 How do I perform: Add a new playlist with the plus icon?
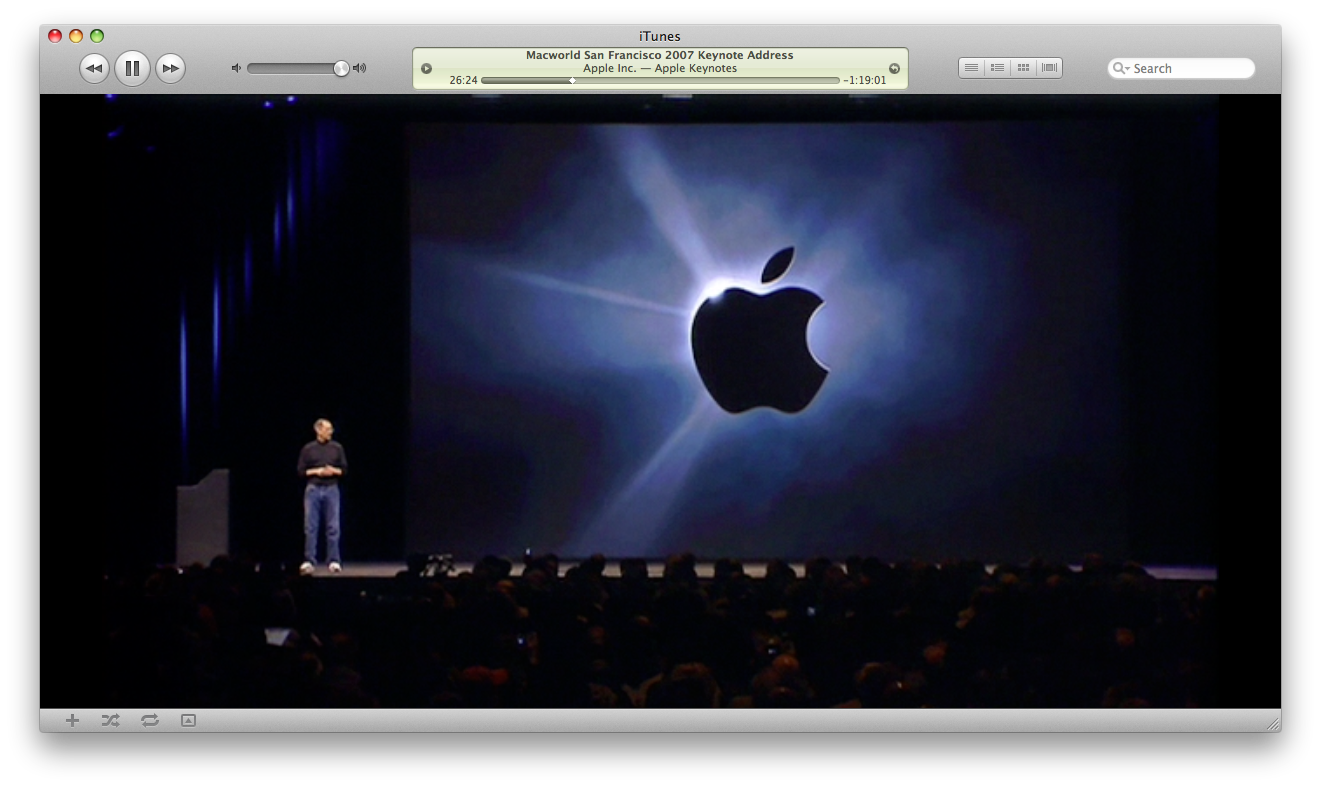click(x=72, y=720)
